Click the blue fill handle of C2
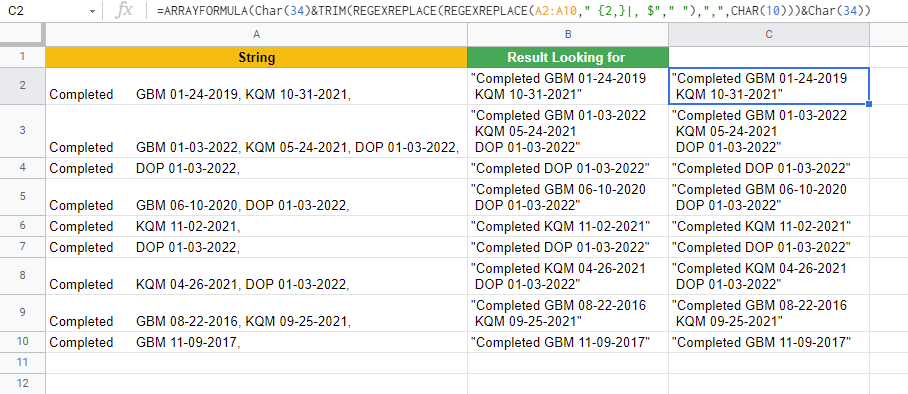 [869, 104]
